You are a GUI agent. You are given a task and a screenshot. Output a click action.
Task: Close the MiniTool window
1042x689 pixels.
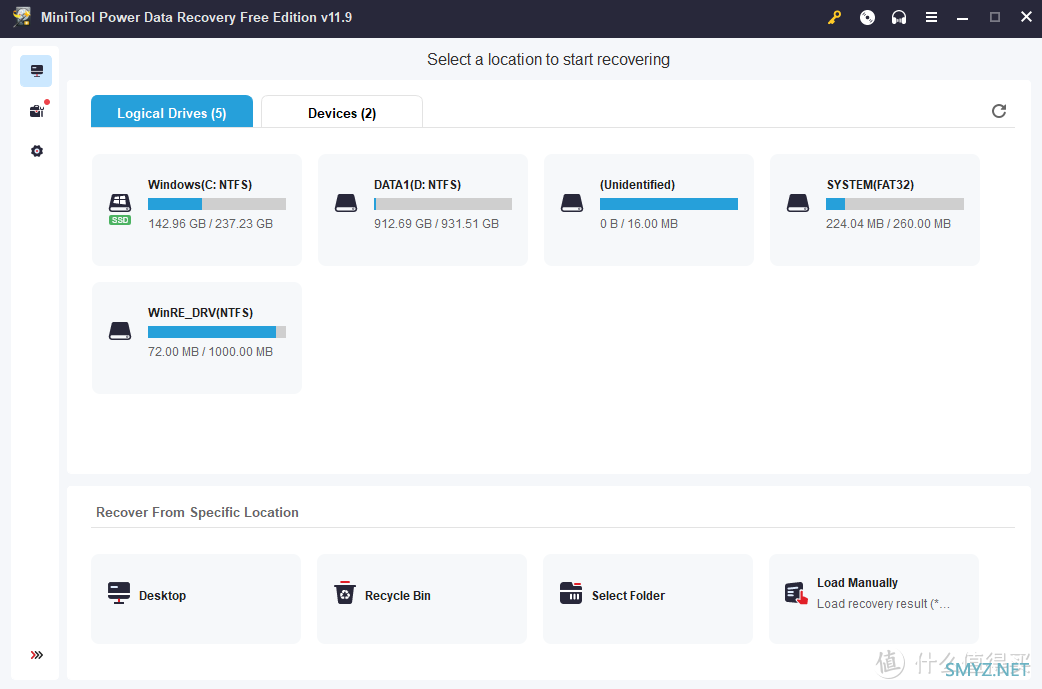1026,17
